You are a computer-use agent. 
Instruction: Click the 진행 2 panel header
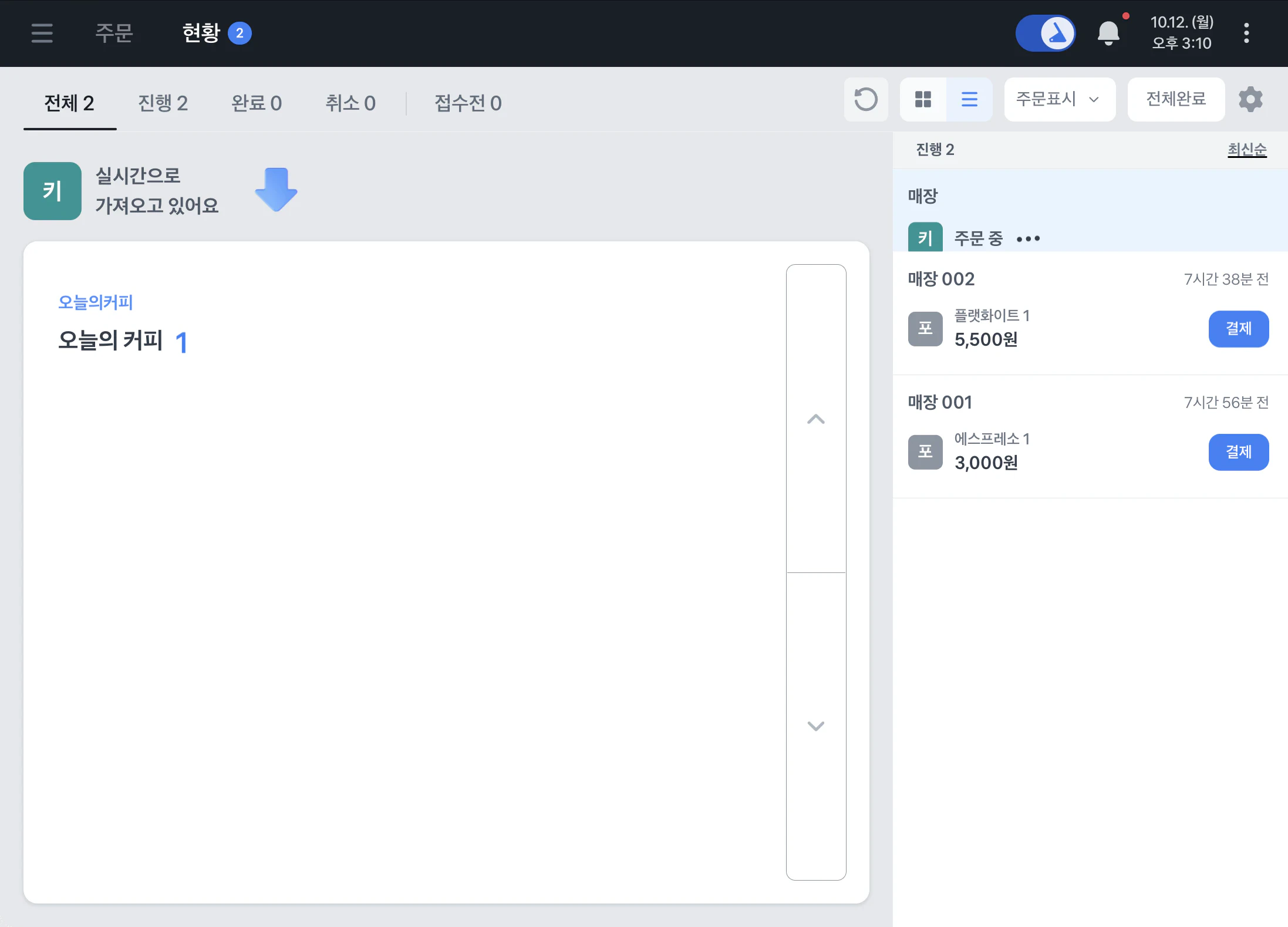tap(935, 150)
